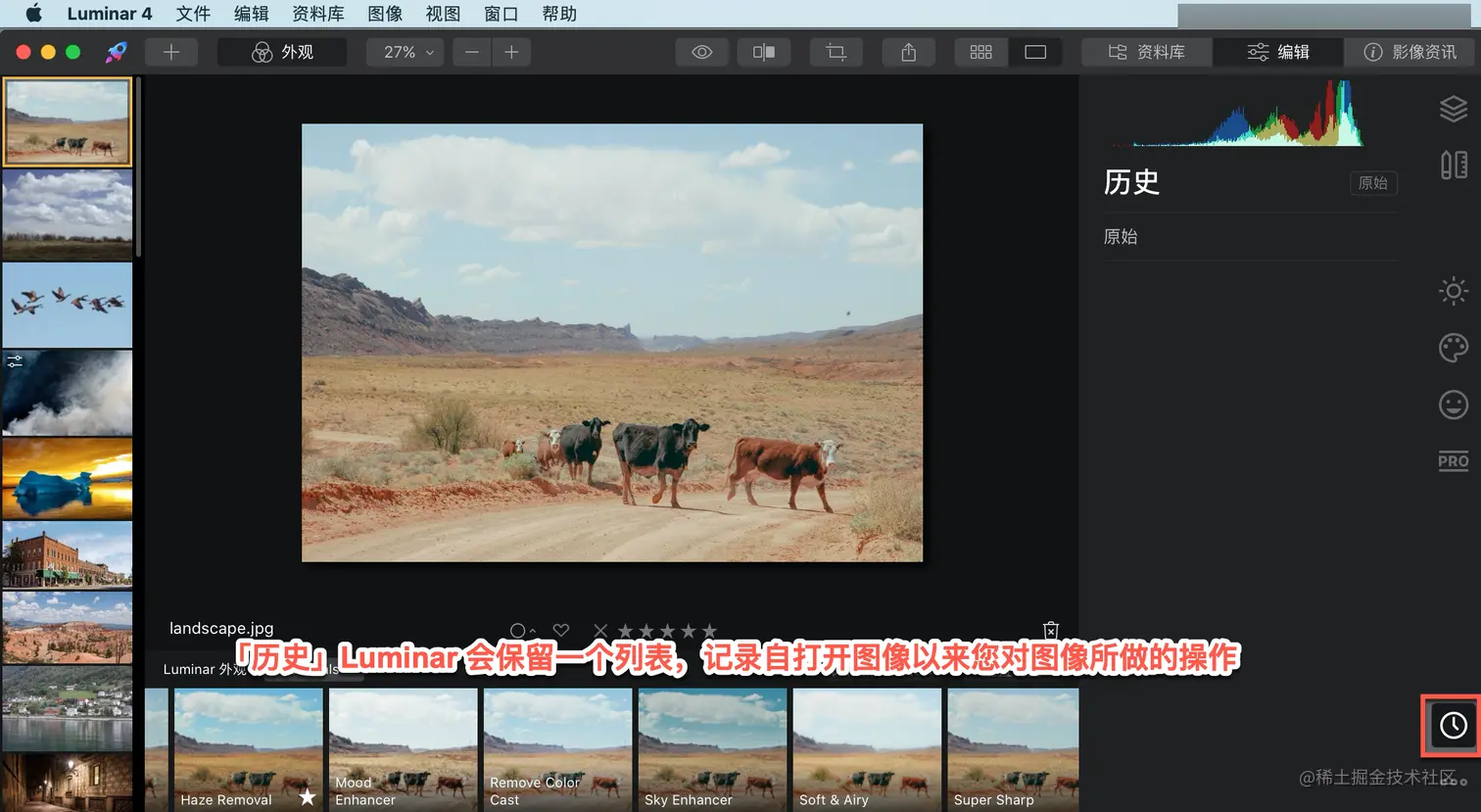The width and height of the screenshot is (1481, 812).
Task: Toggle the eye preview icon
Action: (702, 52)
